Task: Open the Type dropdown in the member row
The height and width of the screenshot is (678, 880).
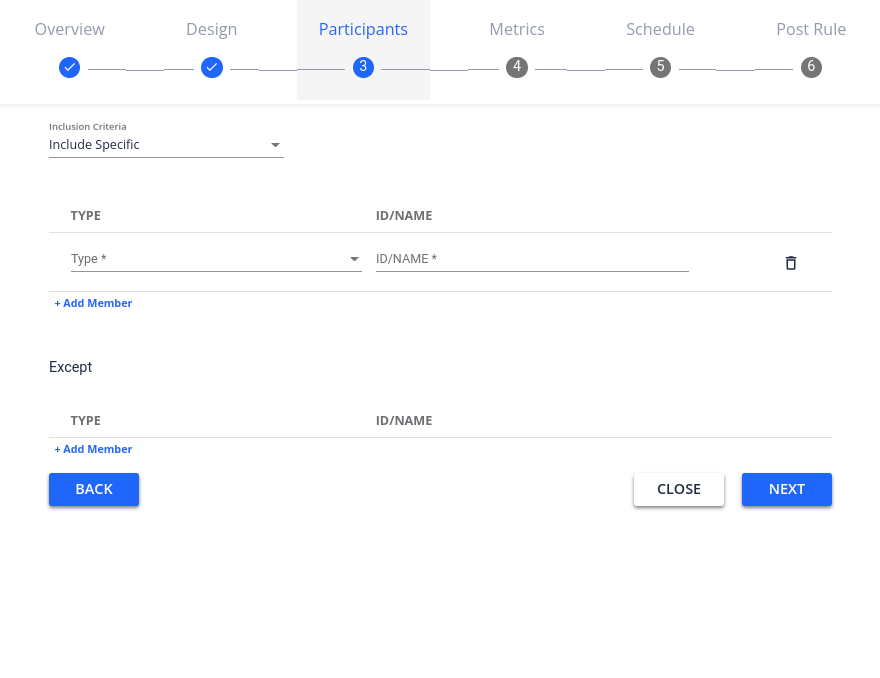Action: click(216, 258)
